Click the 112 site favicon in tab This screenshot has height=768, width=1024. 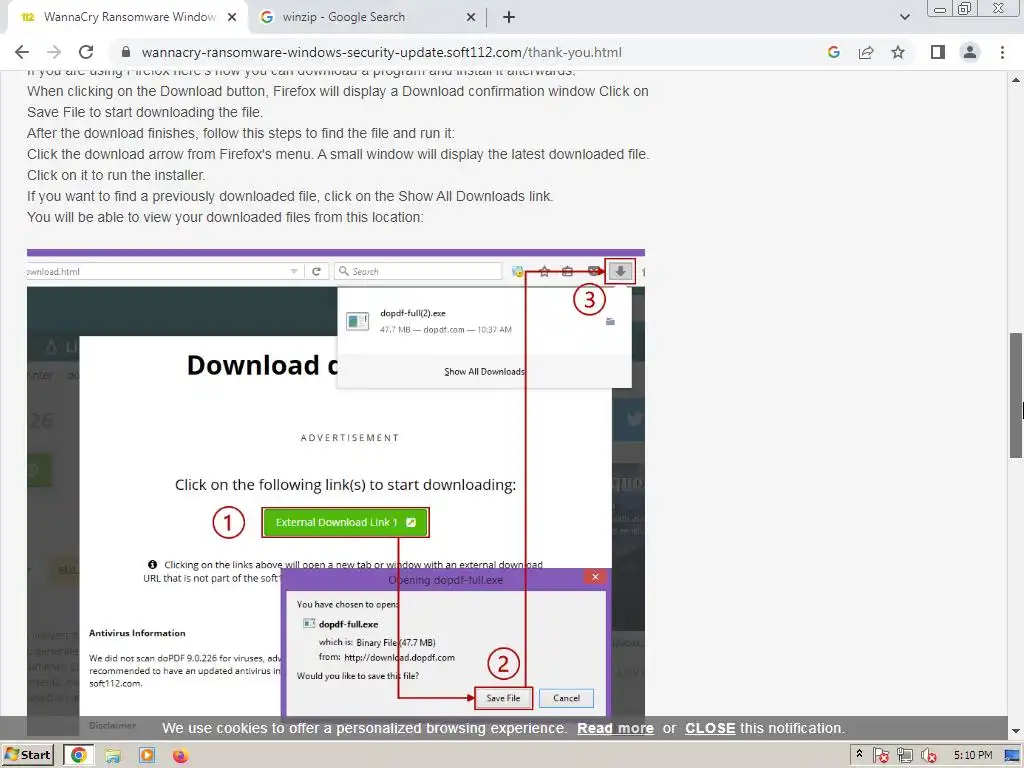point(27,17)
